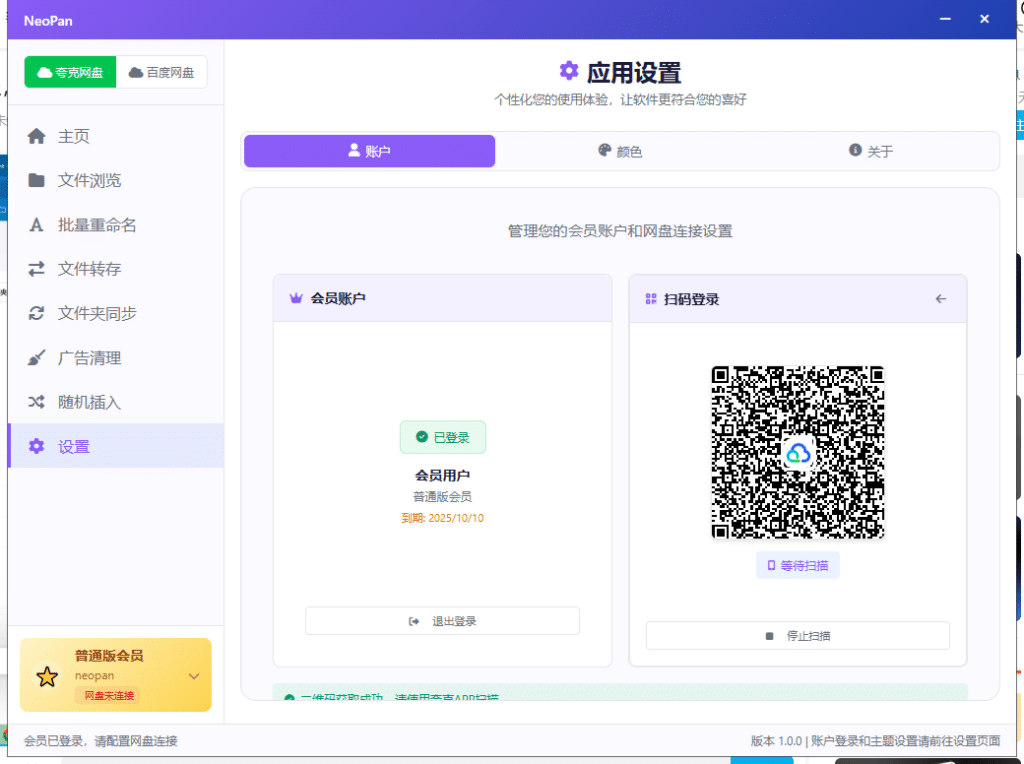Click the user icon on 账户 tab
This screenshot has width=1024, height=764.
tap(354, 150)
